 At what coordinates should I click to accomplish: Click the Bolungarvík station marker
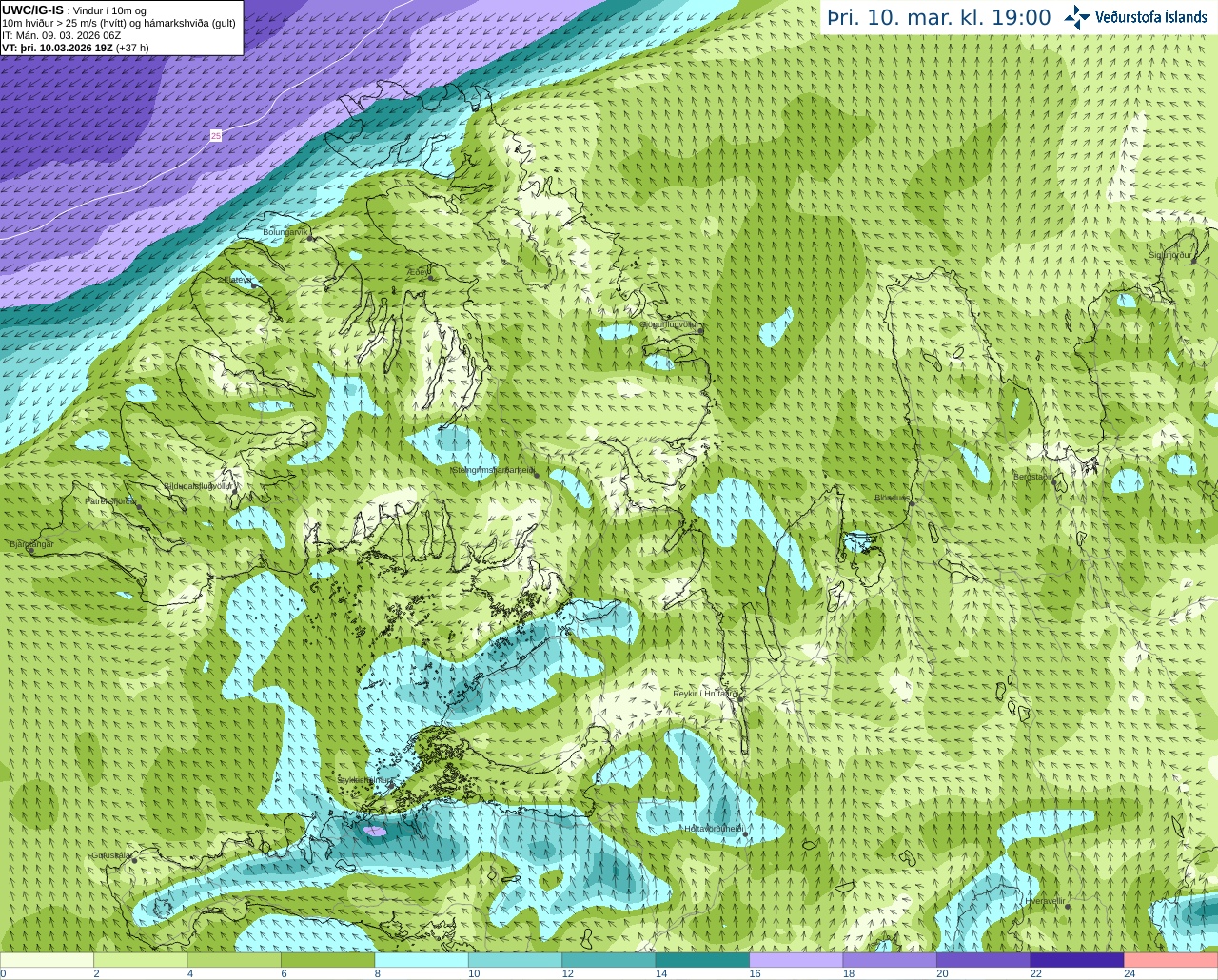311,238
